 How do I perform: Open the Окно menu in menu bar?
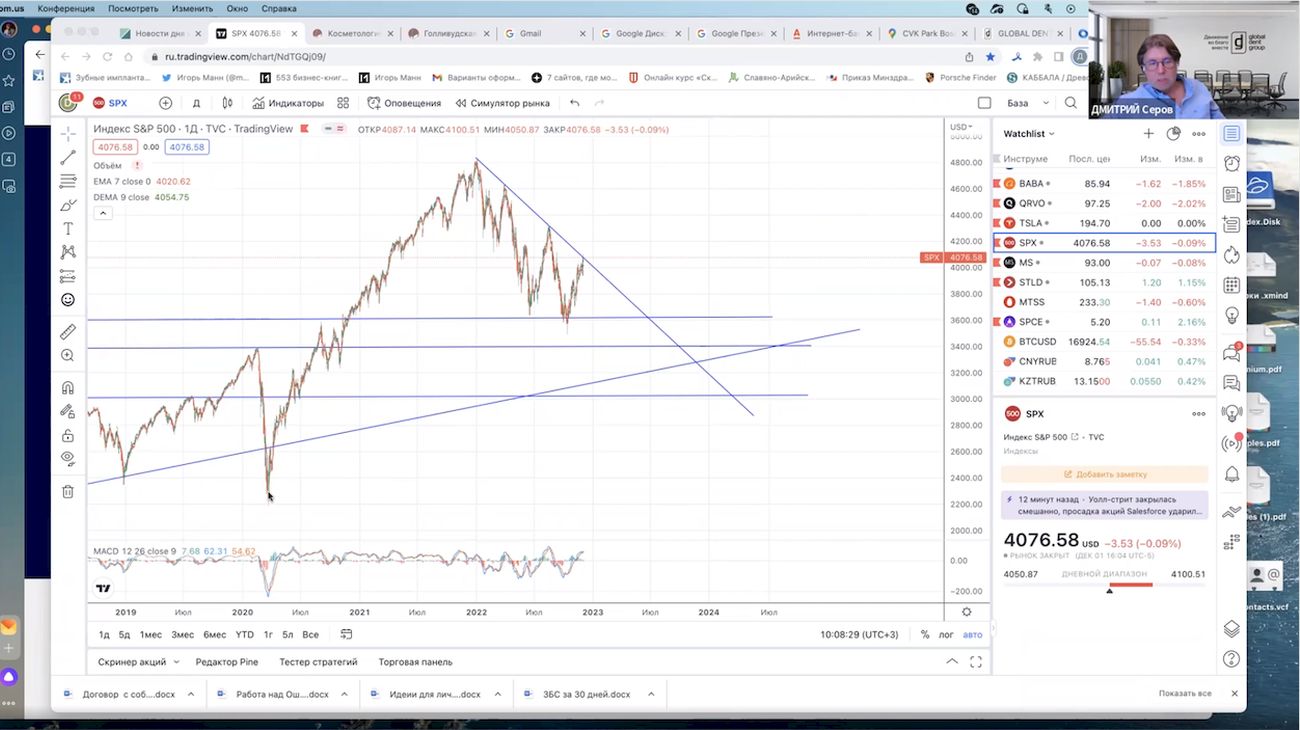pyautogui.click(x=237, y=8)
